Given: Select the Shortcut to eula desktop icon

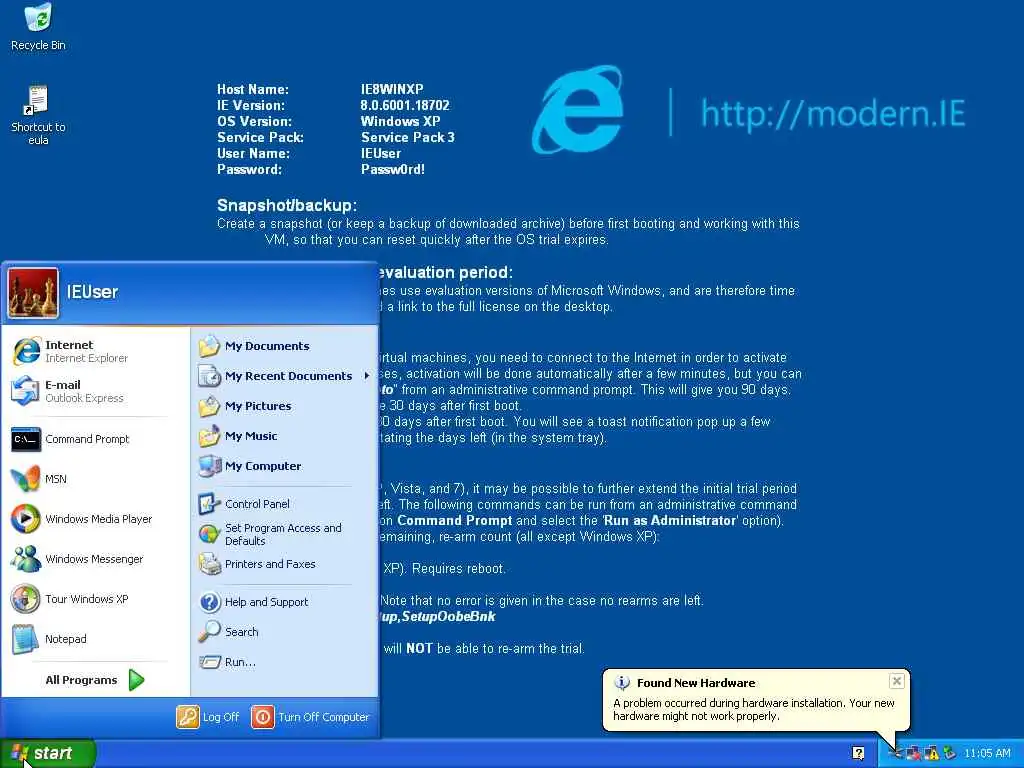Looking at the screenshot, I should [x=38, y=115].
